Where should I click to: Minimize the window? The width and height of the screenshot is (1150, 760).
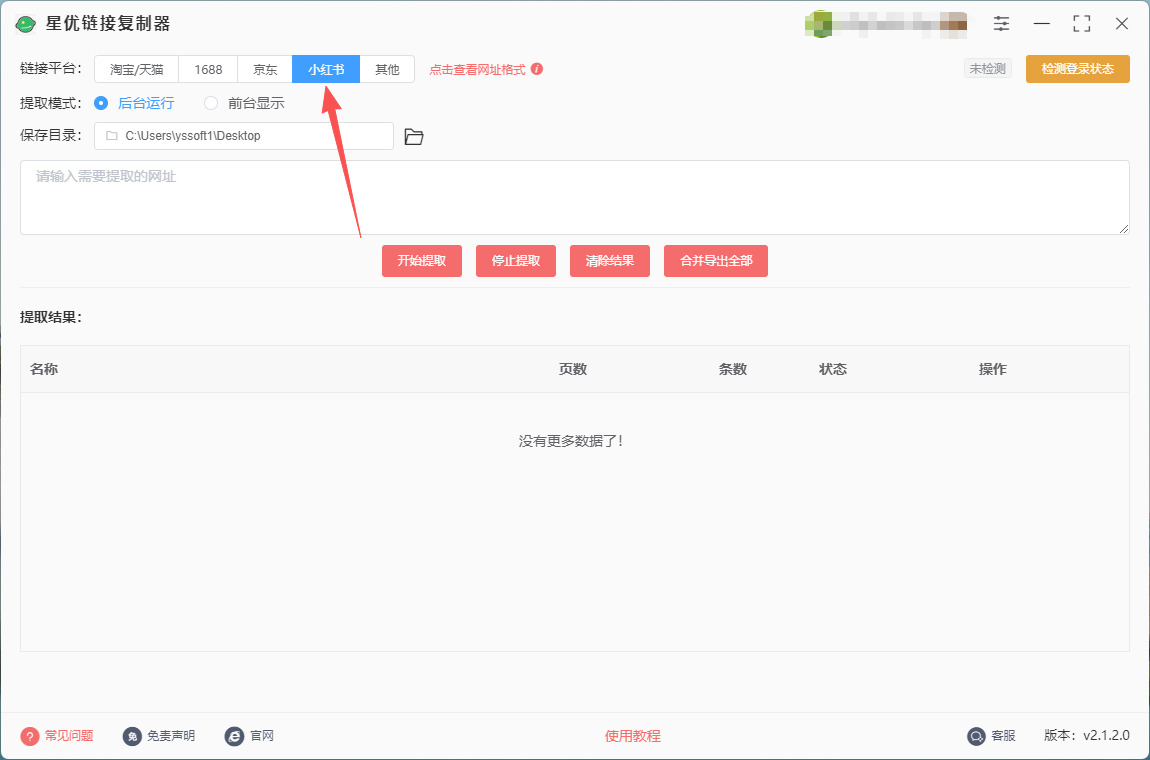[1041, 23]
